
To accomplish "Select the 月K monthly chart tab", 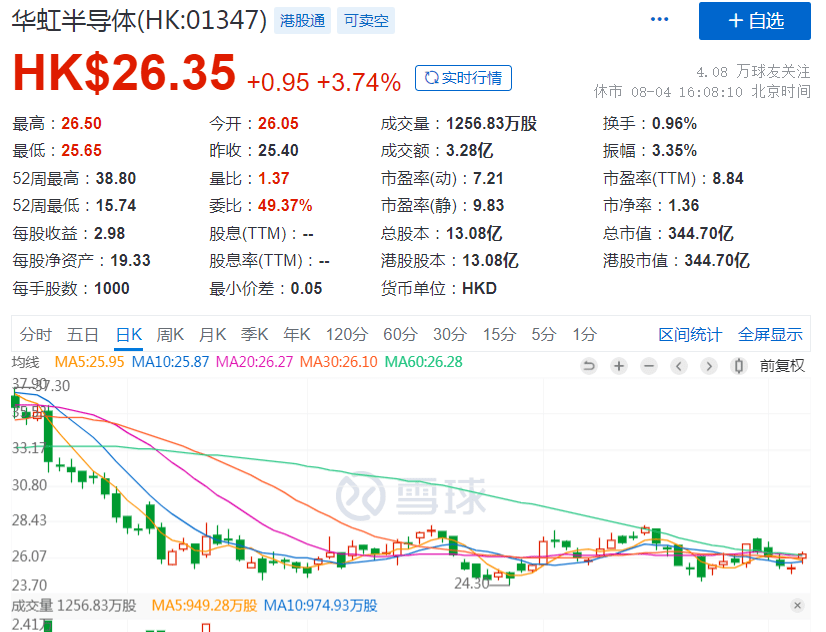I will 212,334.
